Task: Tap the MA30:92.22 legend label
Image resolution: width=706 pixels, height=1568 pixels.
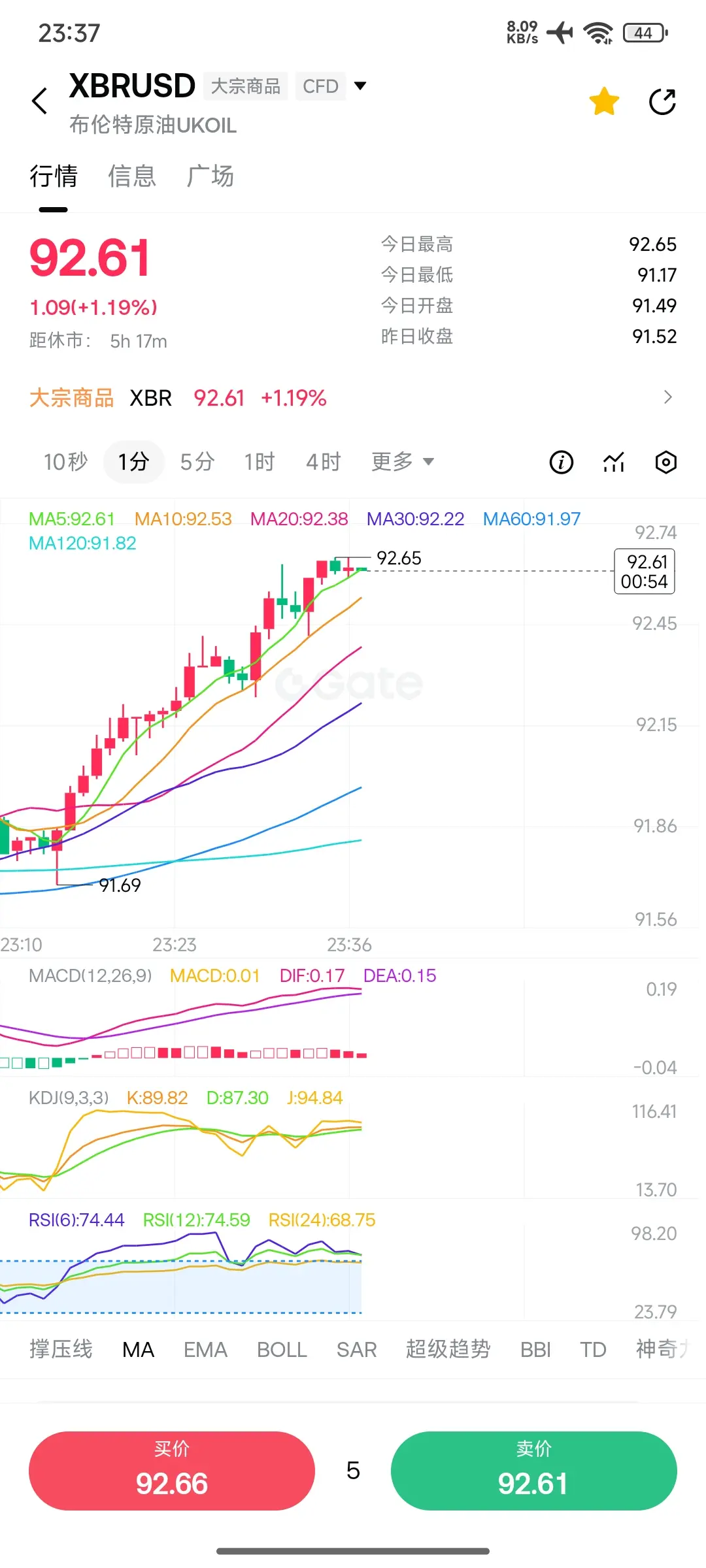Action: pyautogui.click(x=415, y=519)
